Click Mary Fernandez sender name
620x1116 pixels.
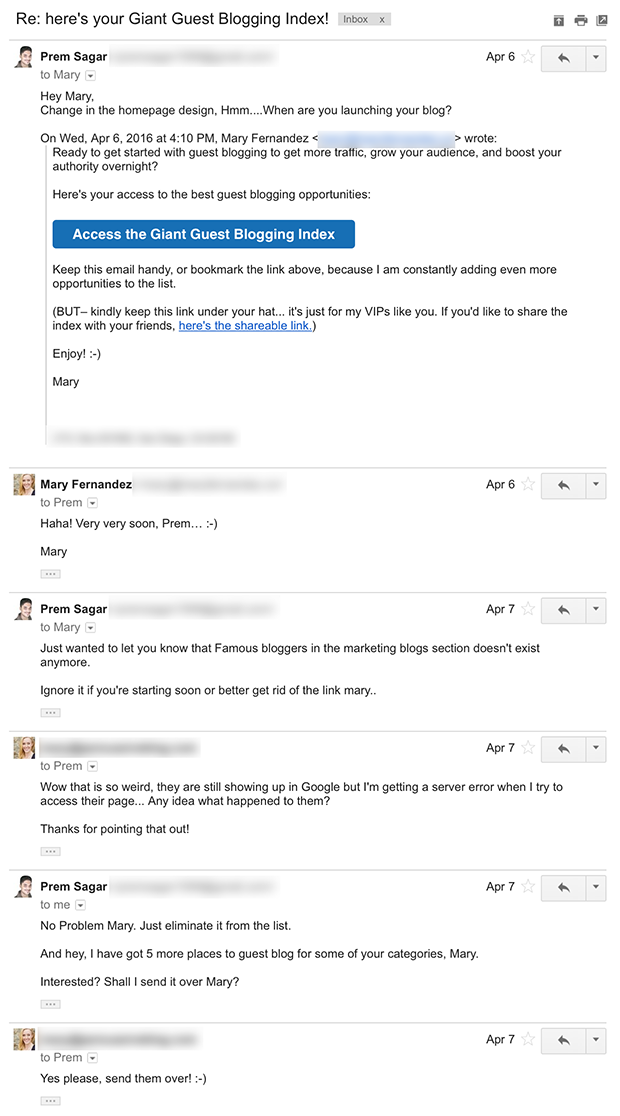pos(86,484)
